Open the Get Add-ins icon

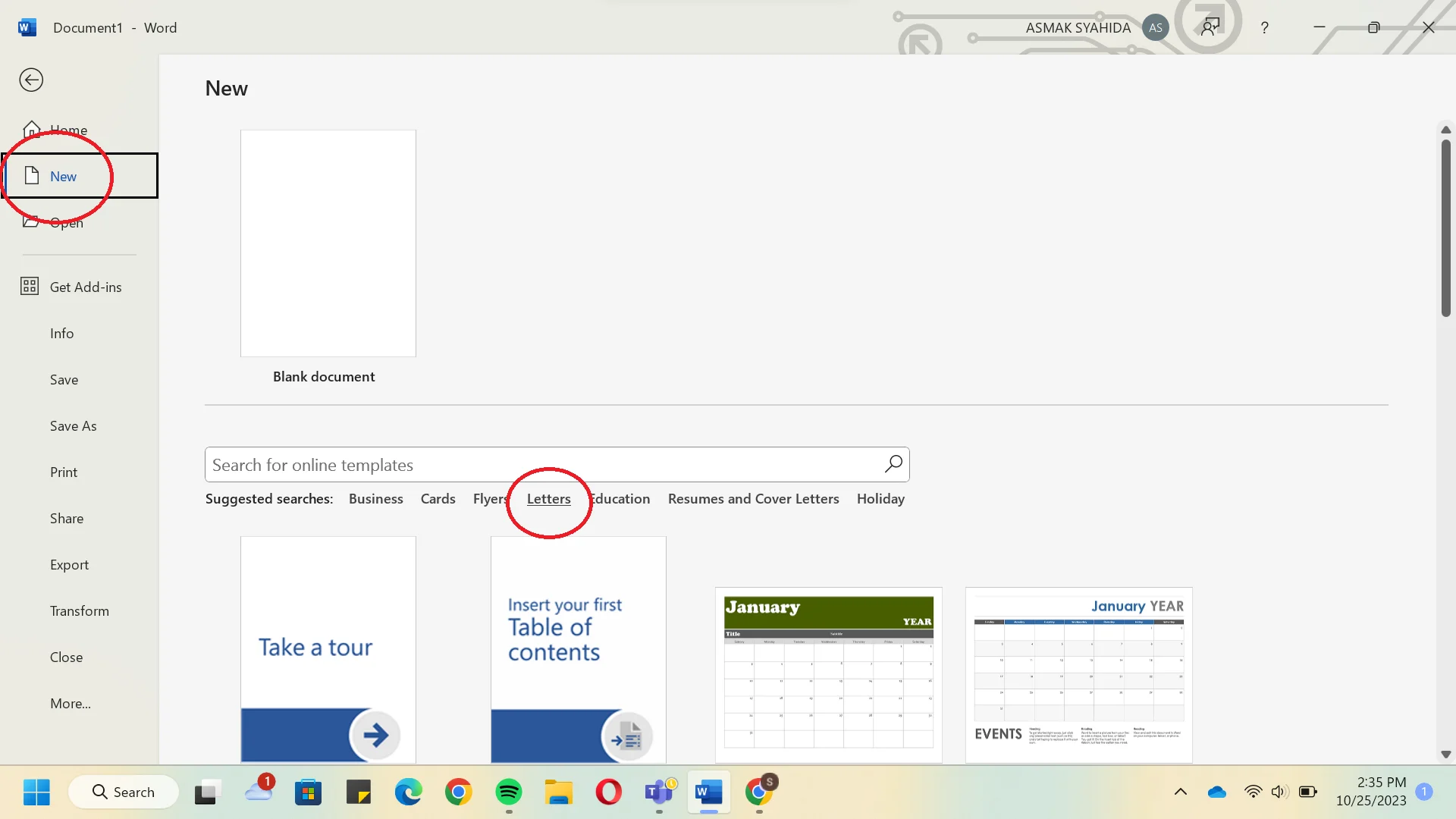coord(30,287)
